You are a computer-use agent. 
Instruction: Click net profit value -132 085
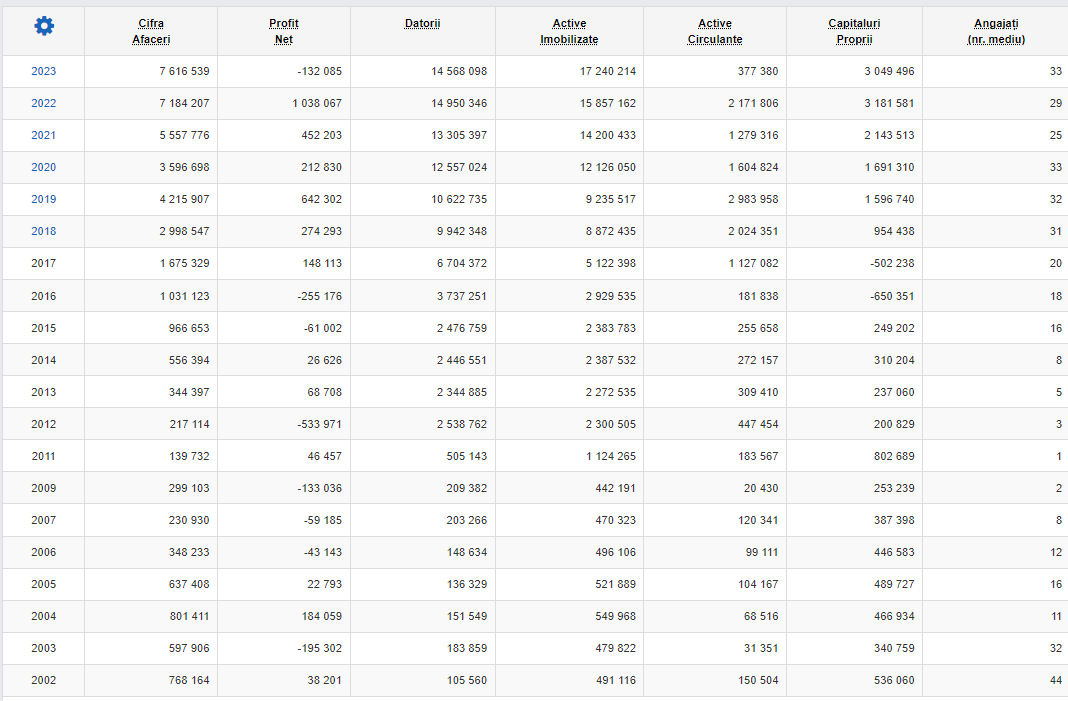pos(319,71)
